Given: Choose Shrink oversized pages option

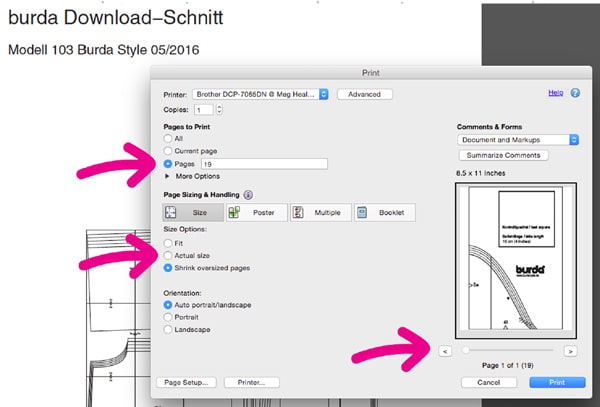Looking at the screenshot, I should (x=168, y=268).
